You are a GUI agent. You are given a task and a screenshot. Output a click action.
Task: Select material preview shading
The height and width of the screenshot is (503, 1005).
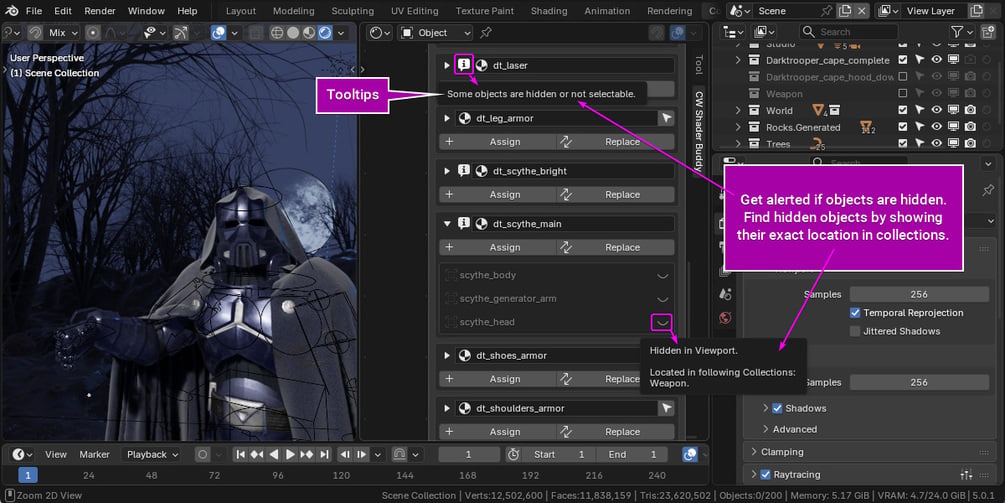click(x=308, y=33)
